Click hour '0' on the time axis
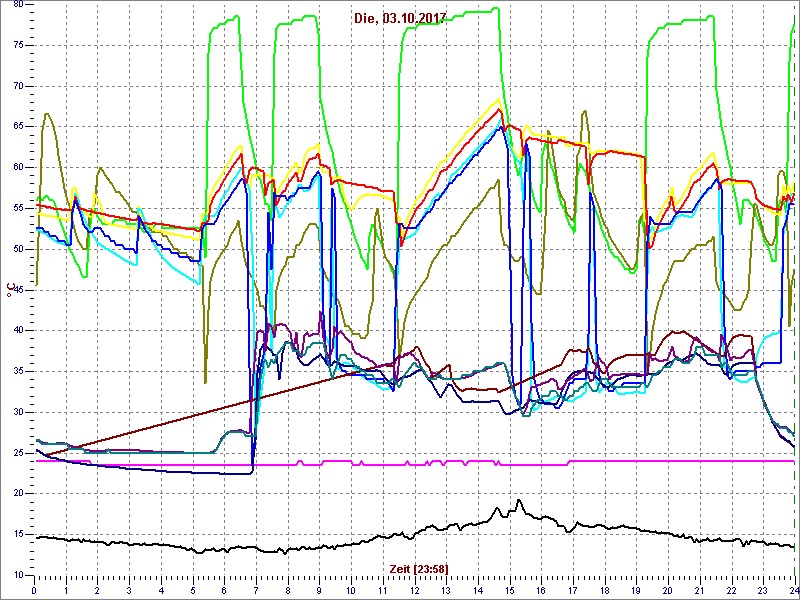Screen dimensions: 800x600 (x=34, y=589)
